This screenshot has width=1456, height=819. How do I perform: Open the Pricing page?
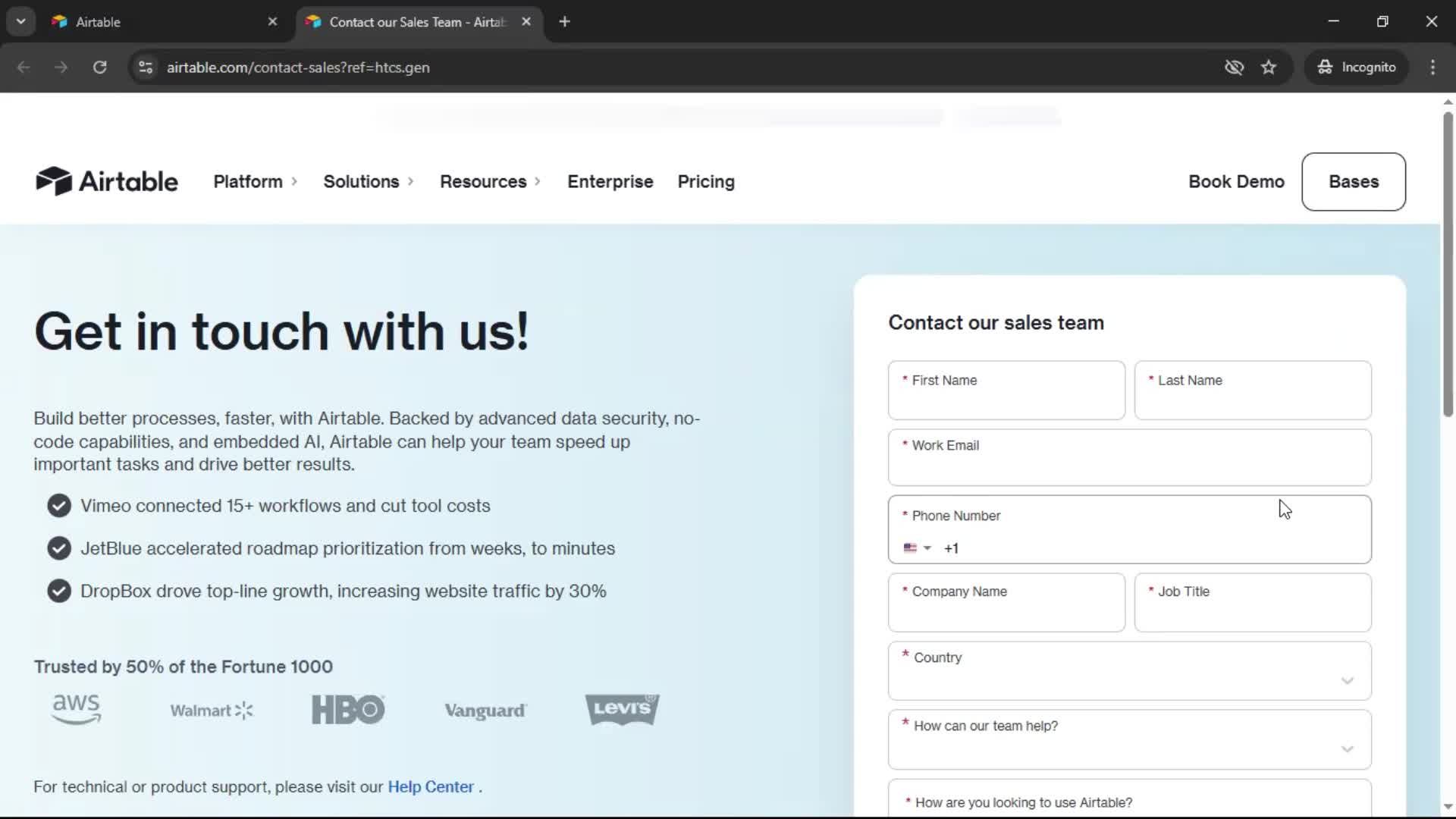706,182
